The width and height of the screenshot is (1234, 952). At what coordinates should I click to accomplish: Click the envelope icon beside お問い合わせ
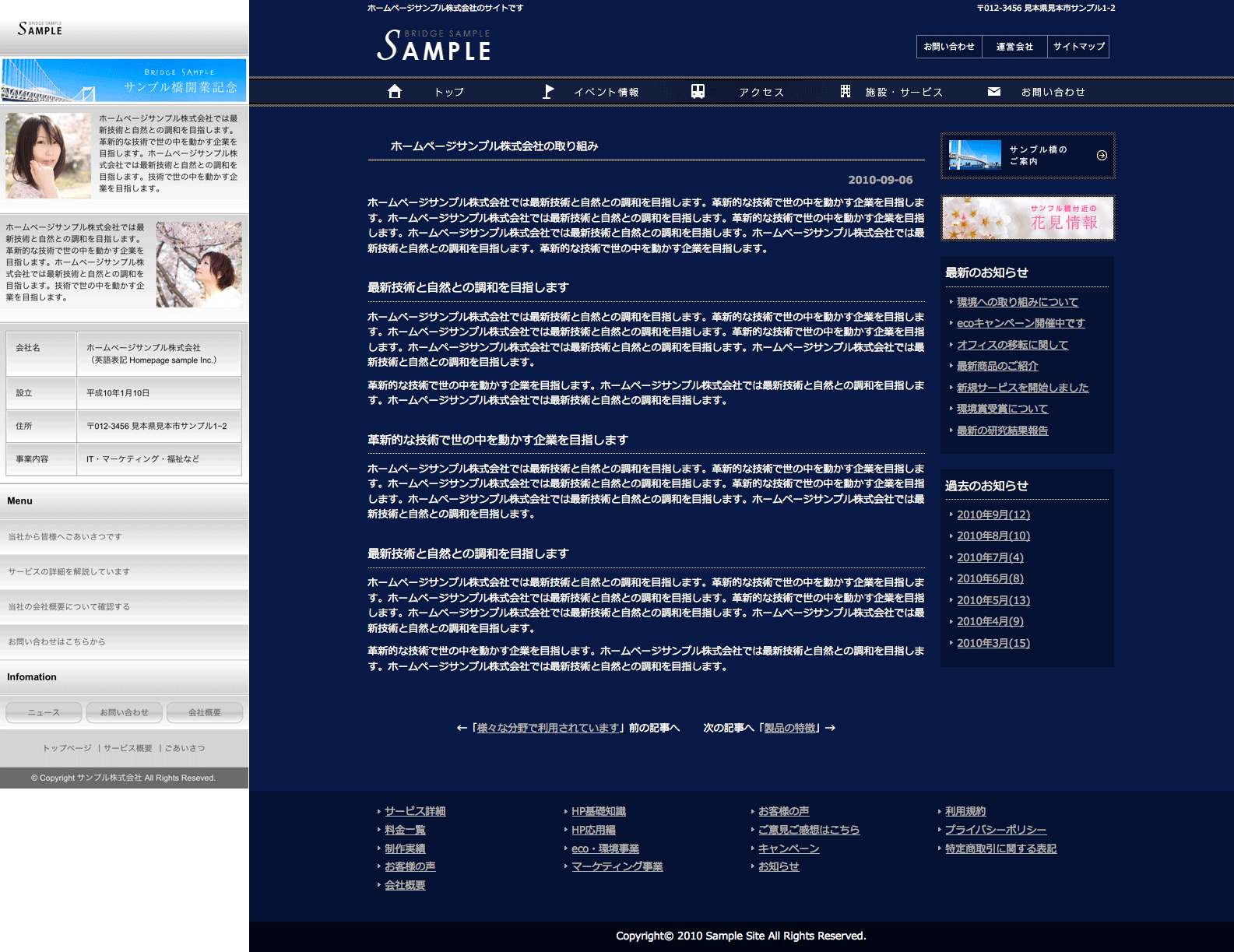(994, 92)
